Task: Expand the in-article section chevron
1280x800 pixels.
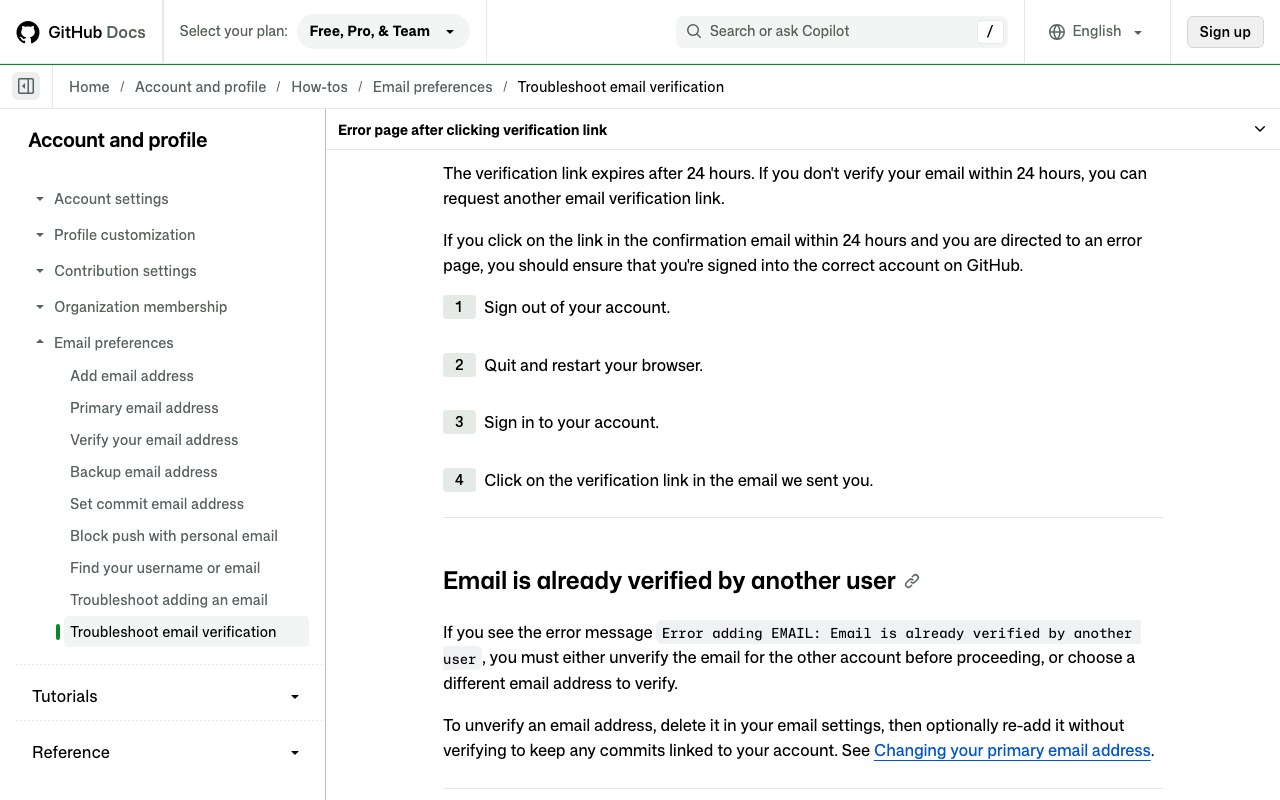Action: (1260, 129)
